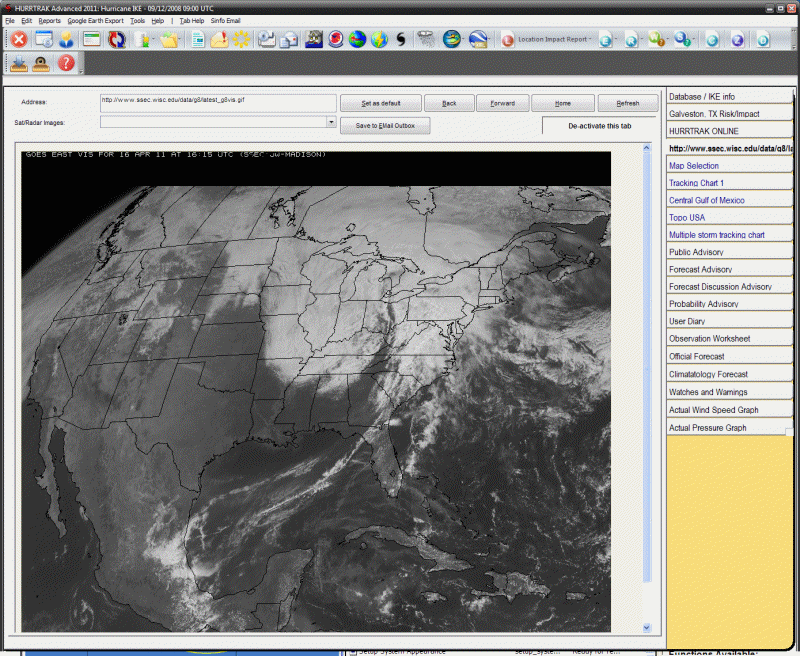800x656 pixels.
Task: Click the De-activate this tab button
Action: [599, 126]
